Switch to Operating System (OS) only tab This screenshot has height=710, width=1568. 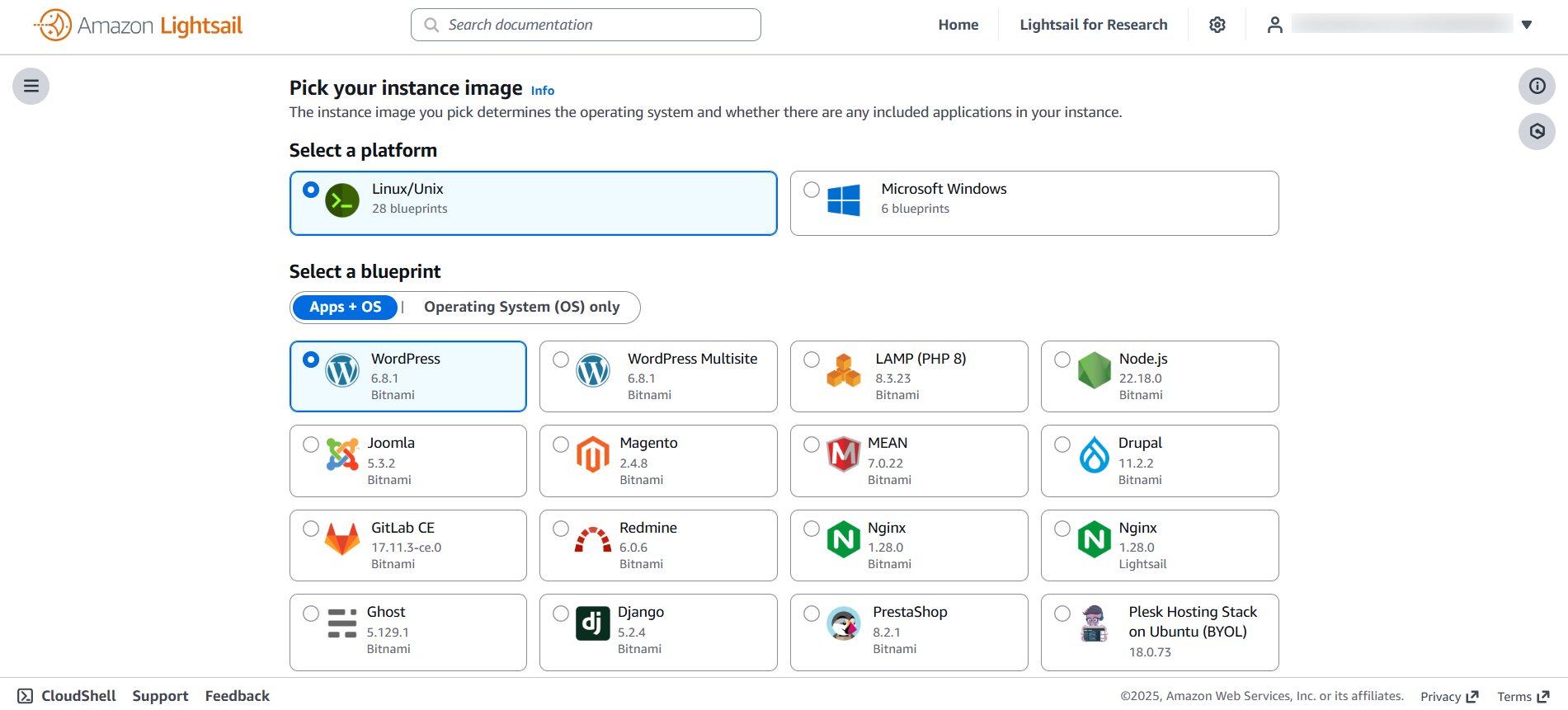click(x=522, y=307)
